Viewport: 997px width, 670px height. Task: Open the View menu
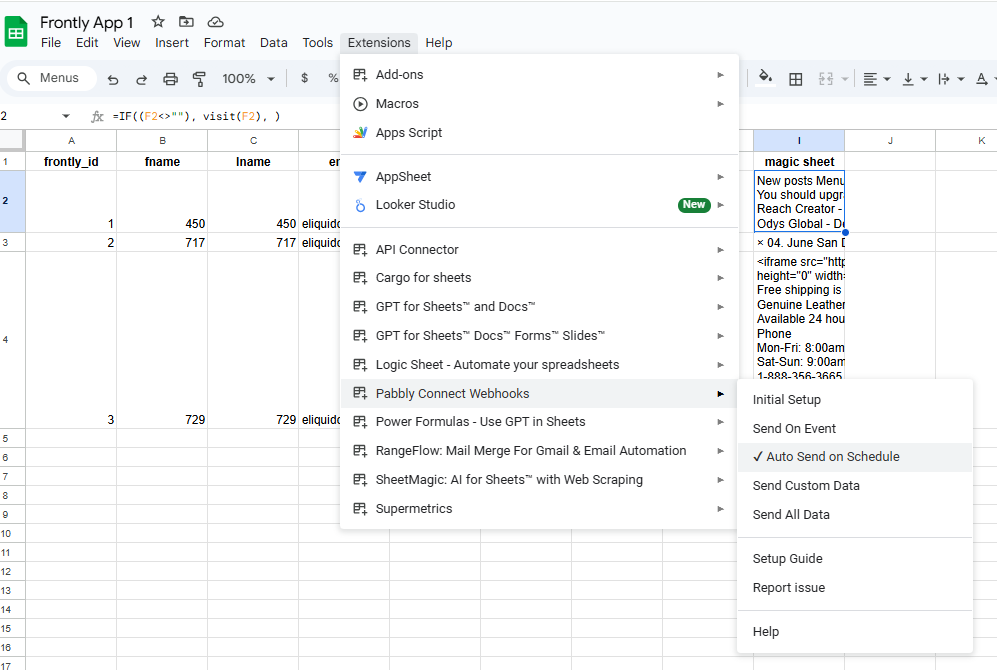[x=127, y=43]
